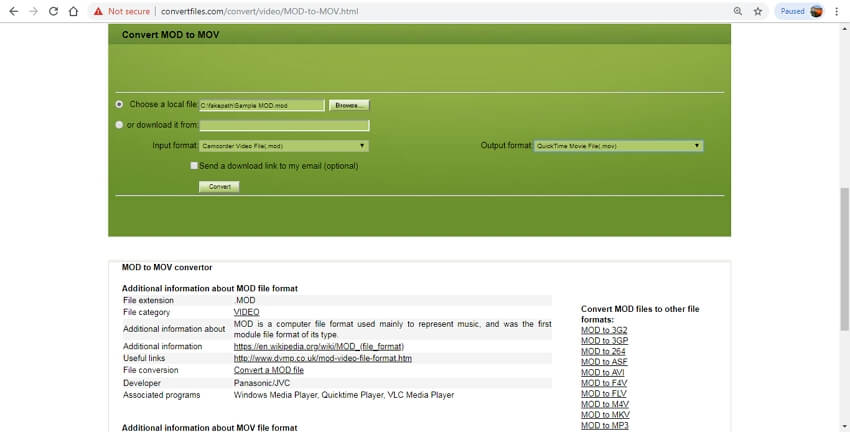Open the browser home page icon
Viewport: 850px width, 432px height.
(x=73, y=11)
